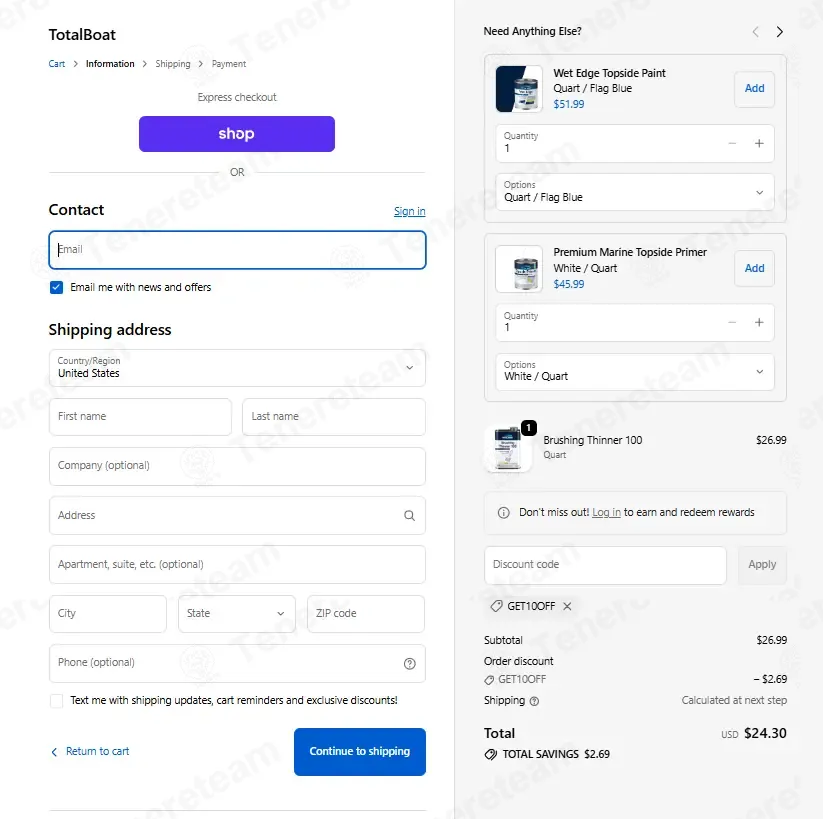Screen dimensions: 823x819
Task: Click the Company (optional) field
Action: (x=237, y=466)
